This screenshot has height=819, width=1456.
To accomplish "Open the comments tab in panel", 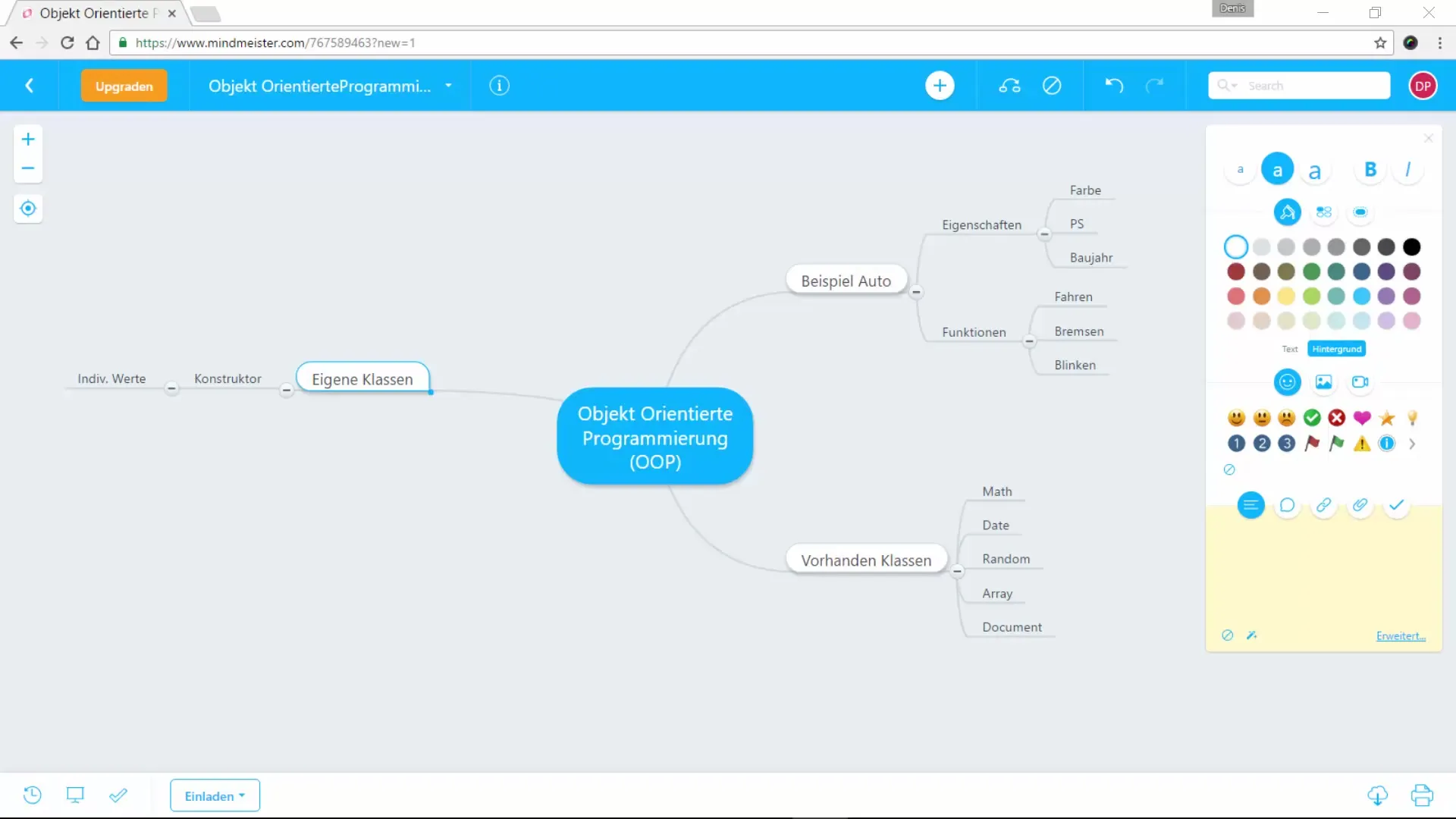I will coord(1287,505).
